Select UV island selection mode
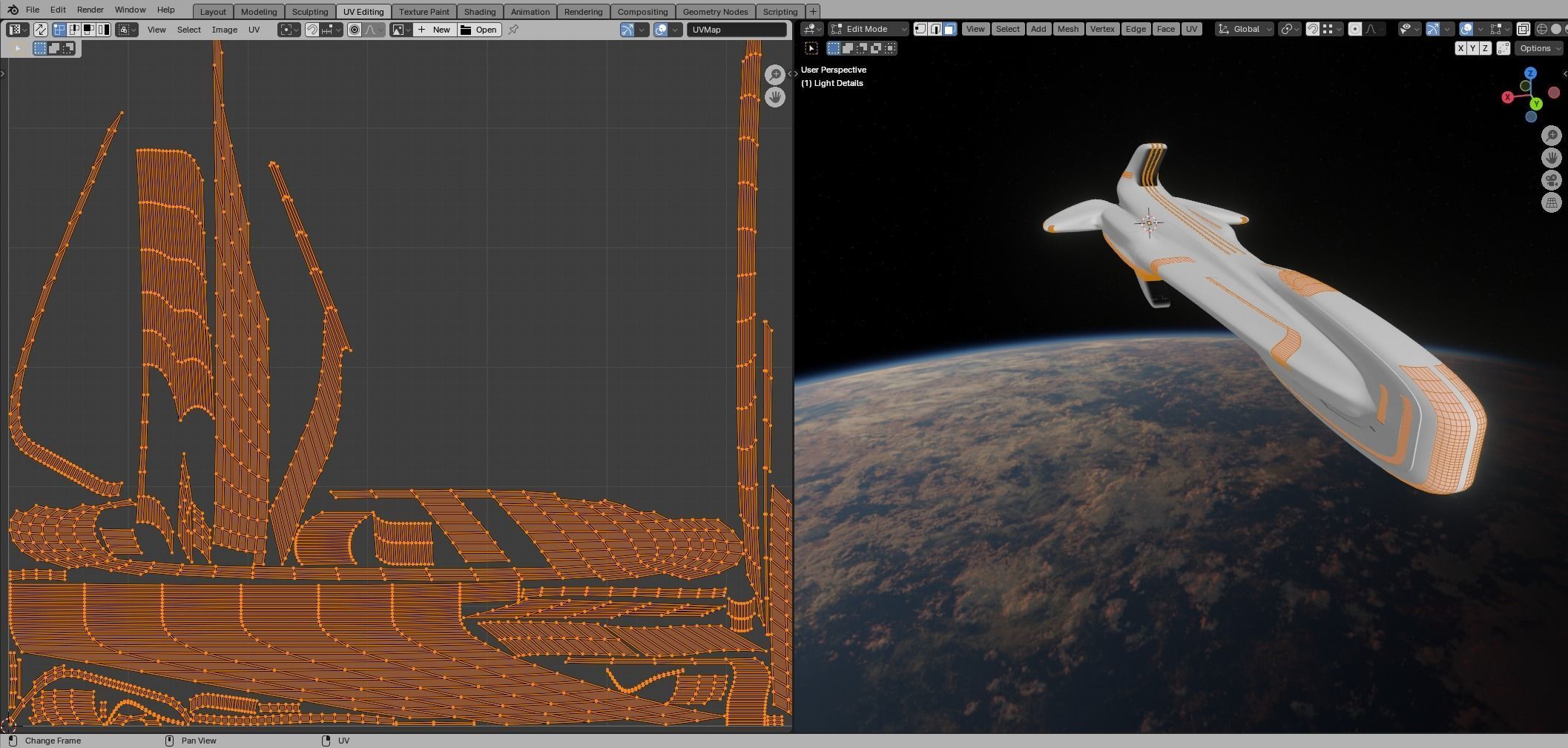The height and width of the screenshot is (748, 1568). tap(104, 30)
